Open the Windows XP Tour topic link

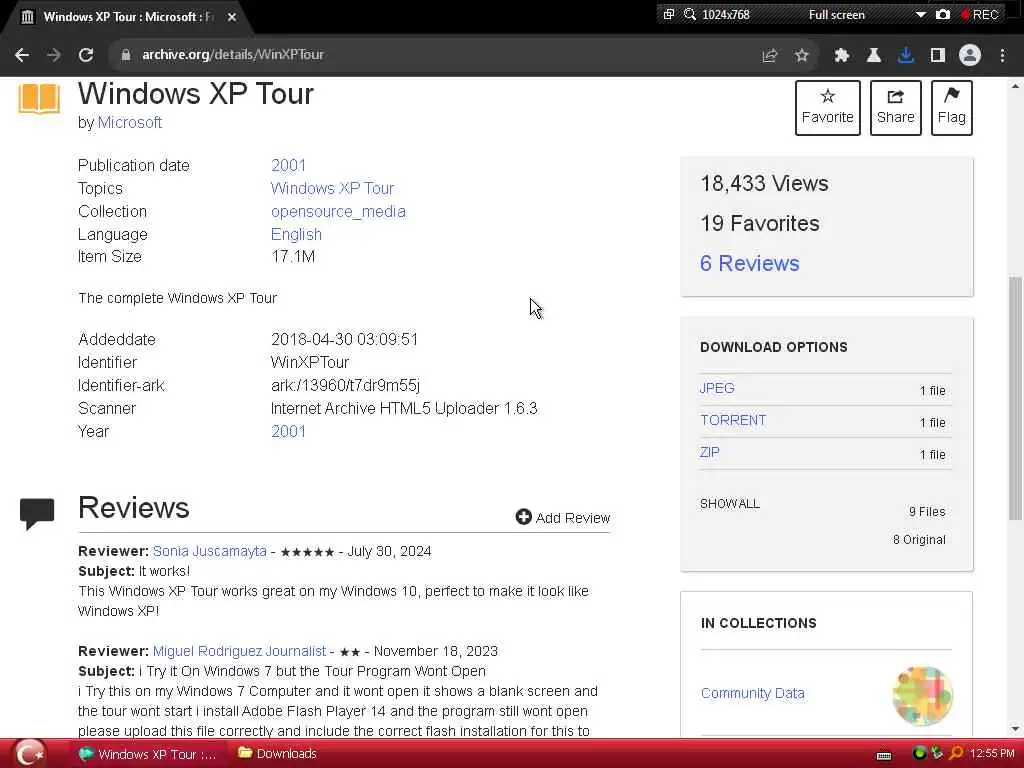[x=332, y=188]
